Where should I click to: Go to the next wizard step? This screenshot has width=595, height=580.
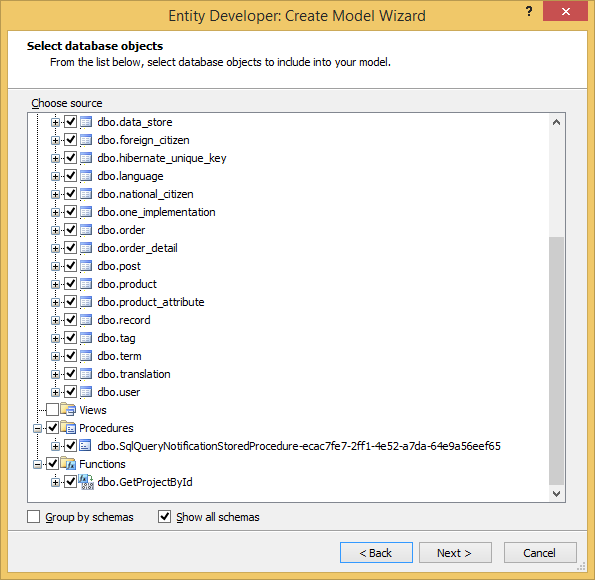click(455, 553)
